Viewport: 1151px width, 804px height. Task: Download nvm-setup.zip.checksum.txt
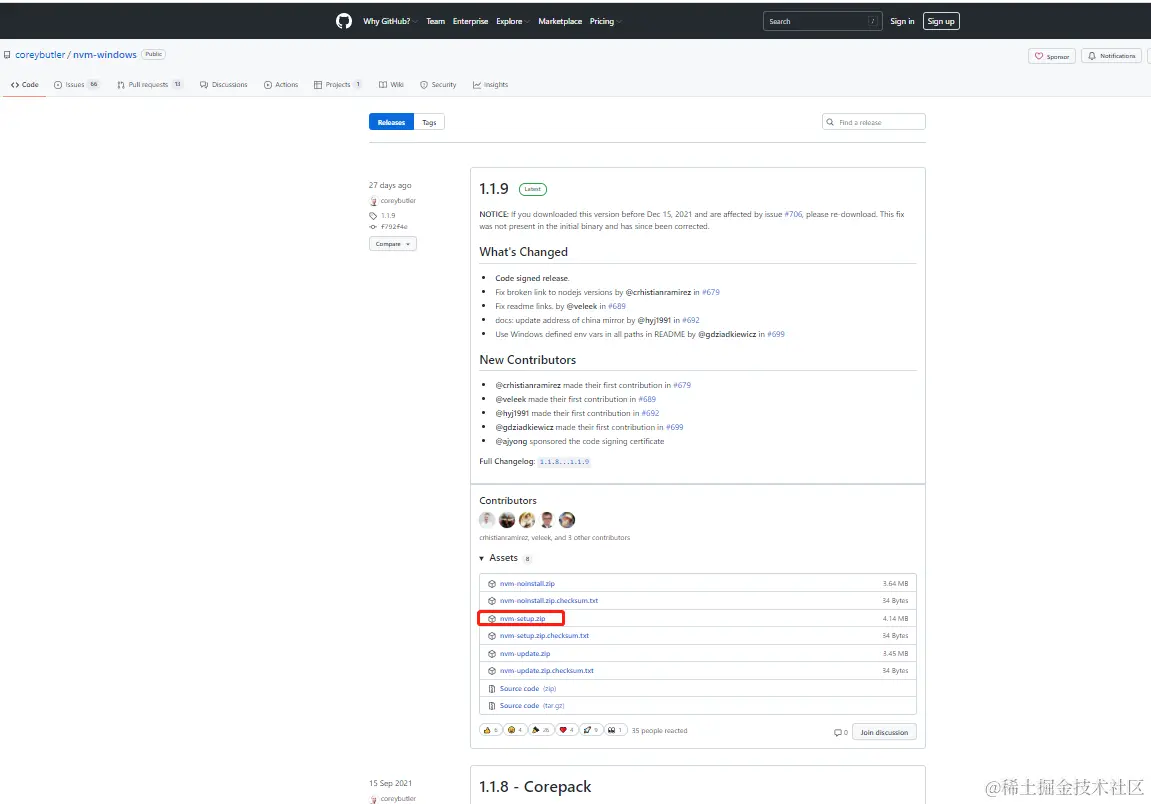[x=544, y=636]
